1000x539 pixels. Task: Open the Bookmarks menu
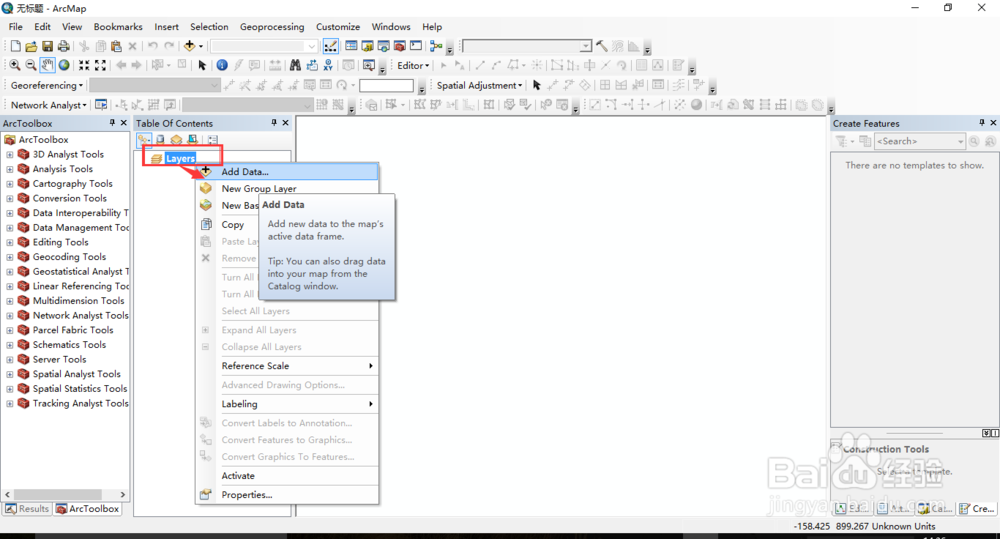click(118, 27)
